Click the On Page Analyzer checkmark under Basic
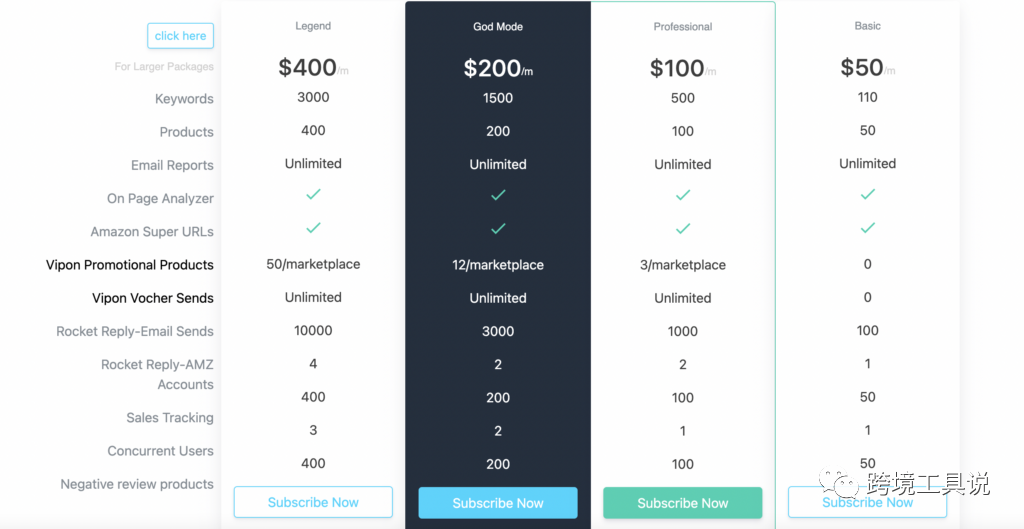This screenshot has height=529, width=1024. pyautogui.click(x=868, y=194)
